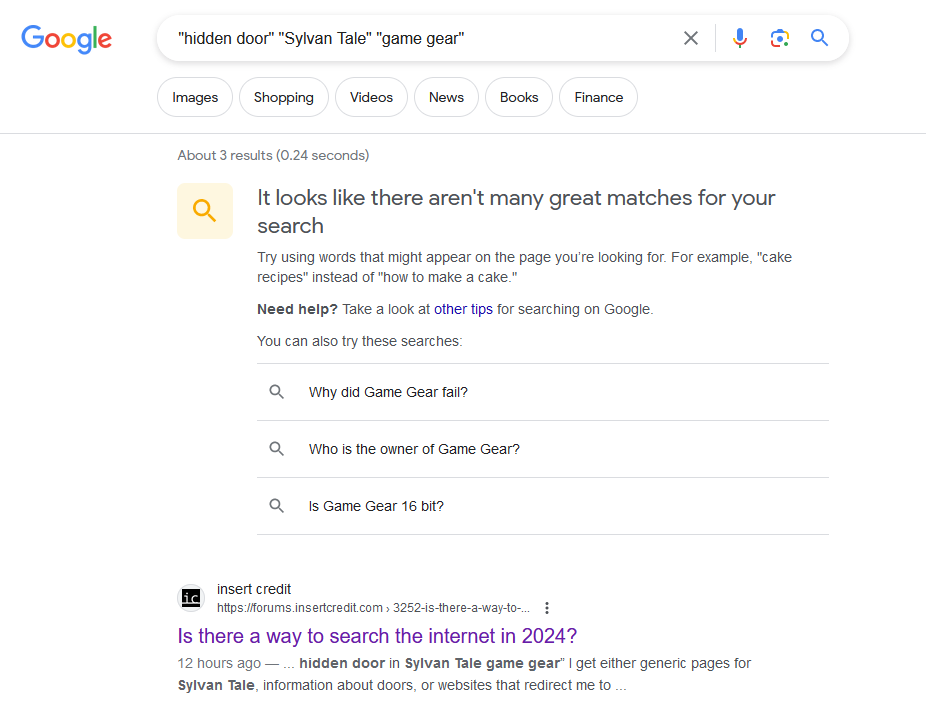Viewport: 926px width, 711px height.
Task: Select the Books filter
Action: 519,97
